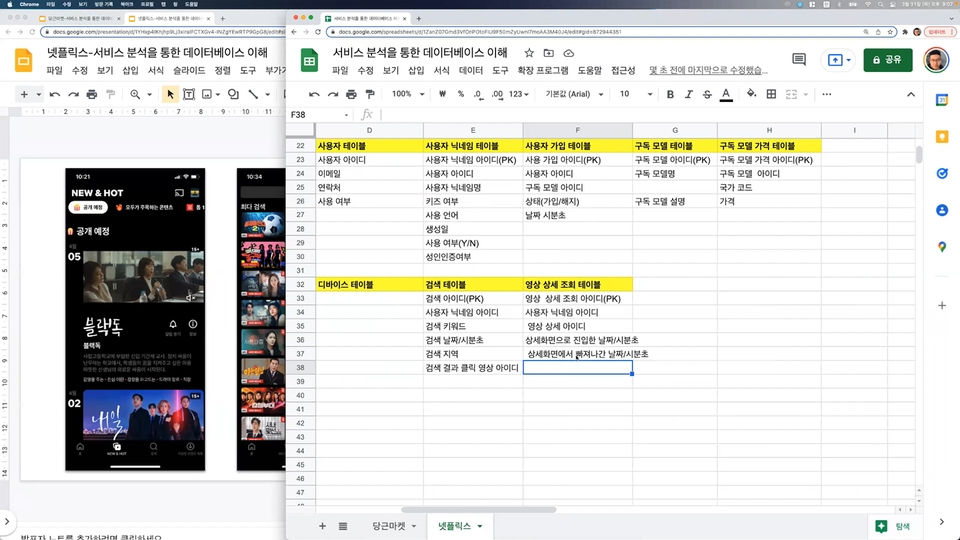Screen dimensions: 960x540
Task: Open the 도움말 menu in Sheets
Action: pyautogui.click(x=590, y=71)
